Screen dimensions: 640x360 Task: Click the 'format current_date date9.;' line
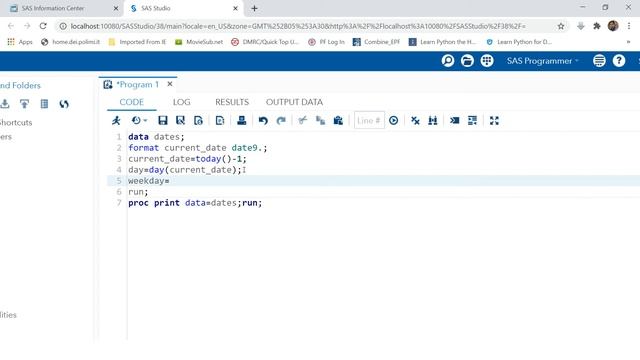click(198, 148)
